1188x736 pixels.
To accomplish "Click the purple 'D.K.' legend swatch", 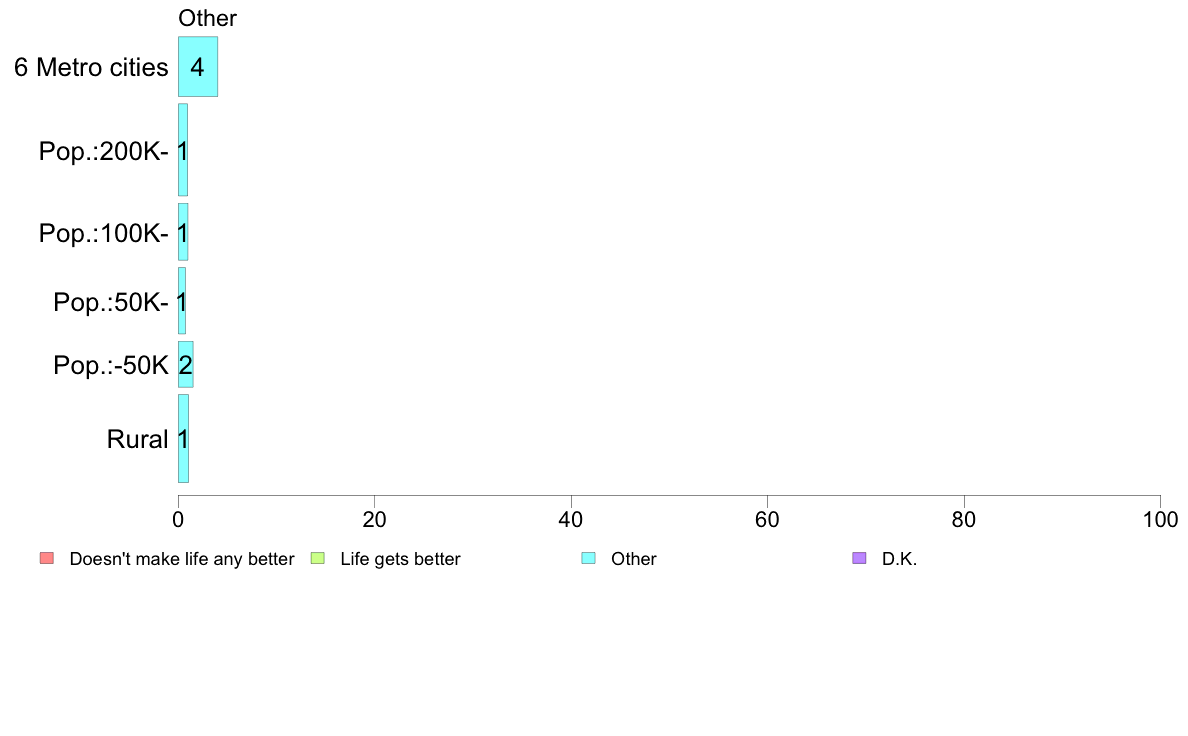I will 859,559.
